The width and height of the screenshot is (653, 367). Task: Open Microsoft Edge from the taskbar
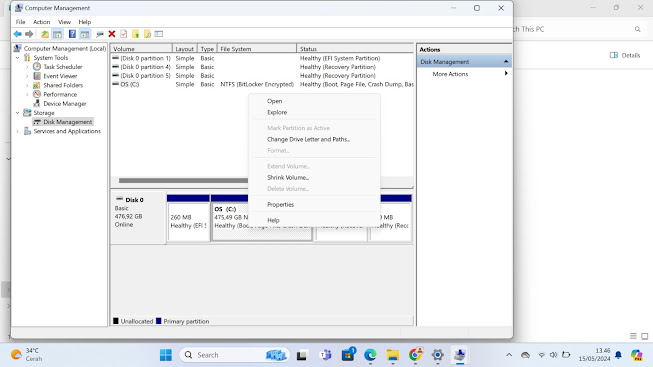point(370,355)
